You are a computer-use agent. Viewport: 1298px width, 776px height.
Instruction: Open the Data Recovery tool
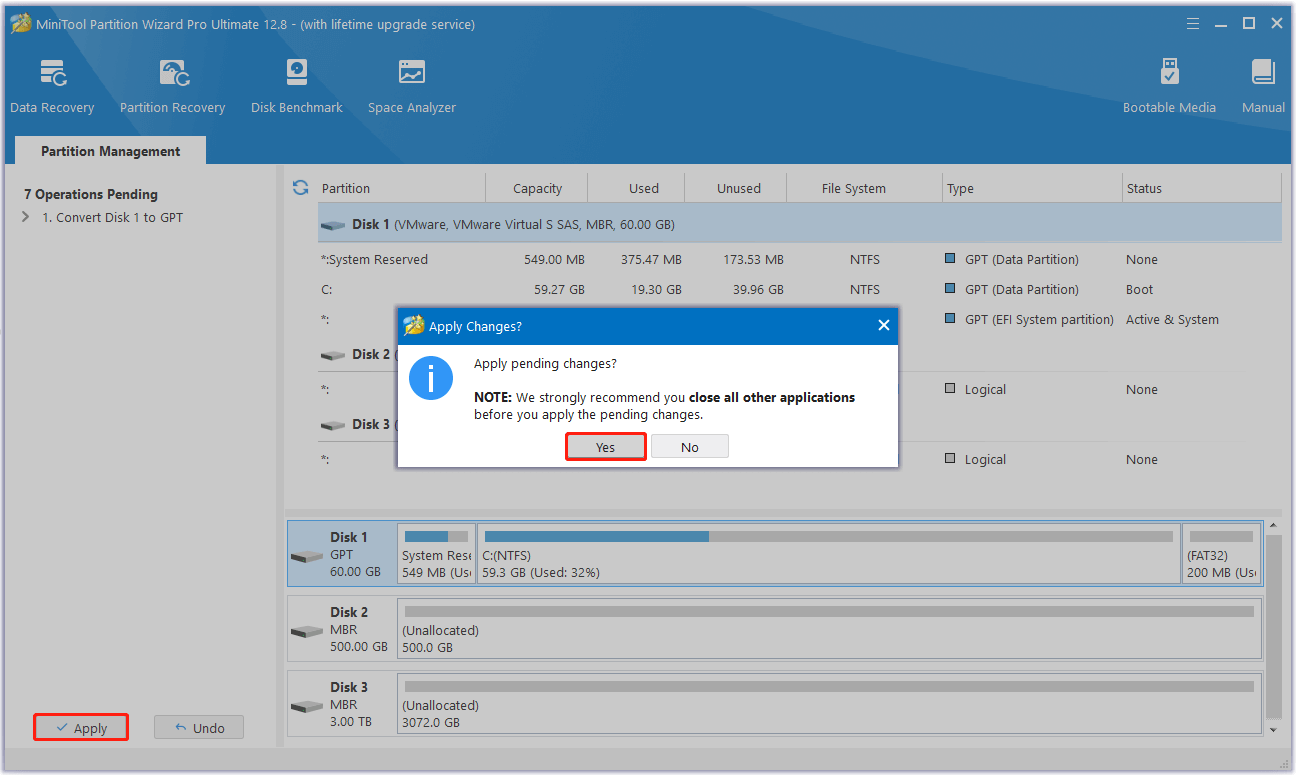(52, 87)
